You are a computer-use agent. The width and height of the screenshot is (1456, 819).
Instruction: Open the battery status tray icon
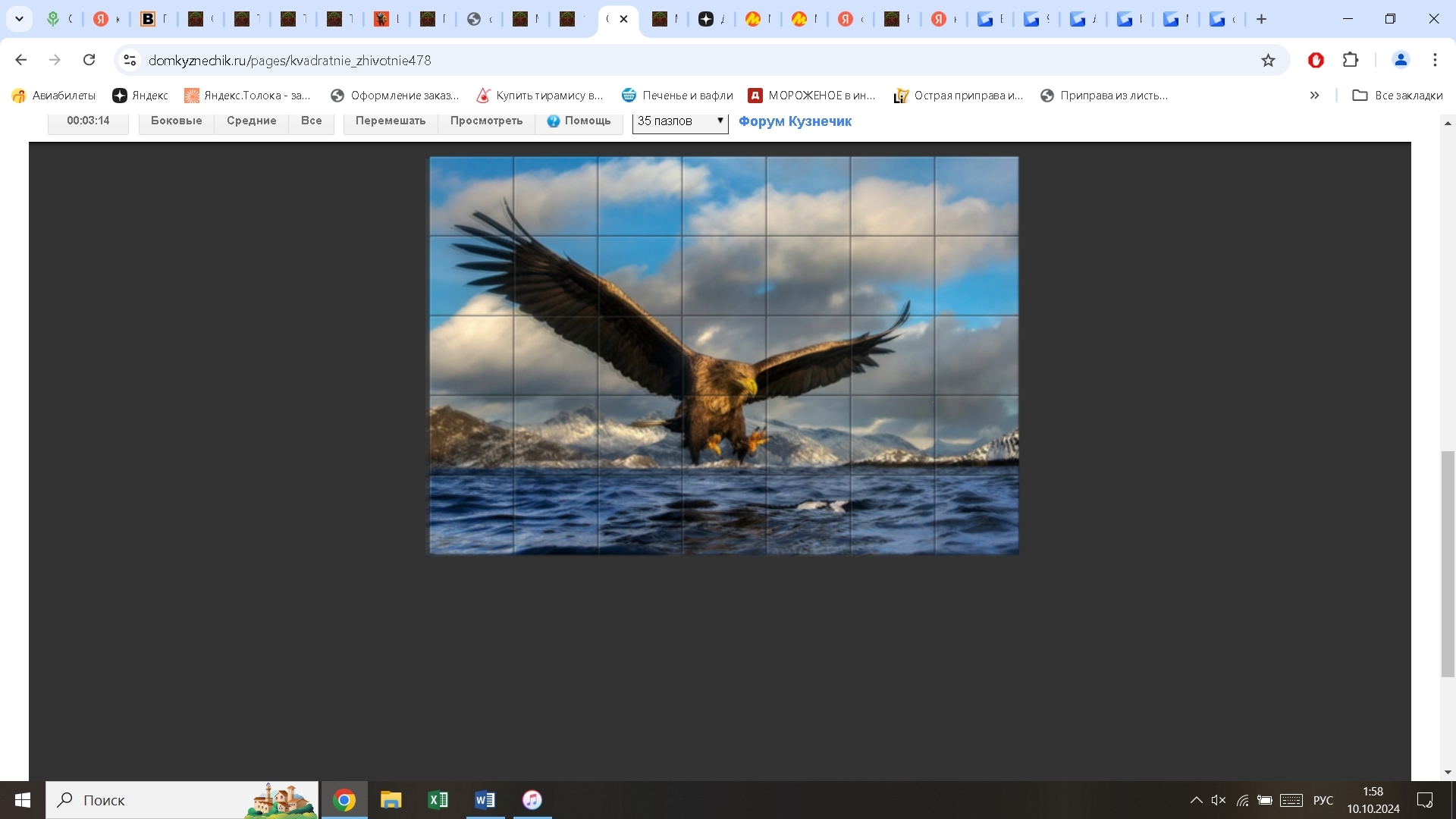[1265, 800]
